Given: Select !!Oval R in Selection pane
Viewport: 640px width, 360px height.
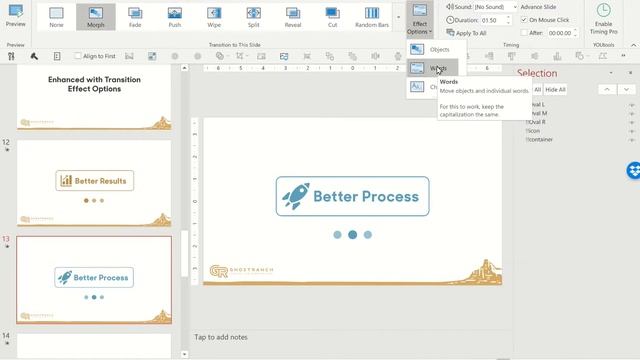Looking at the screenshot, I should click(536, 122).
